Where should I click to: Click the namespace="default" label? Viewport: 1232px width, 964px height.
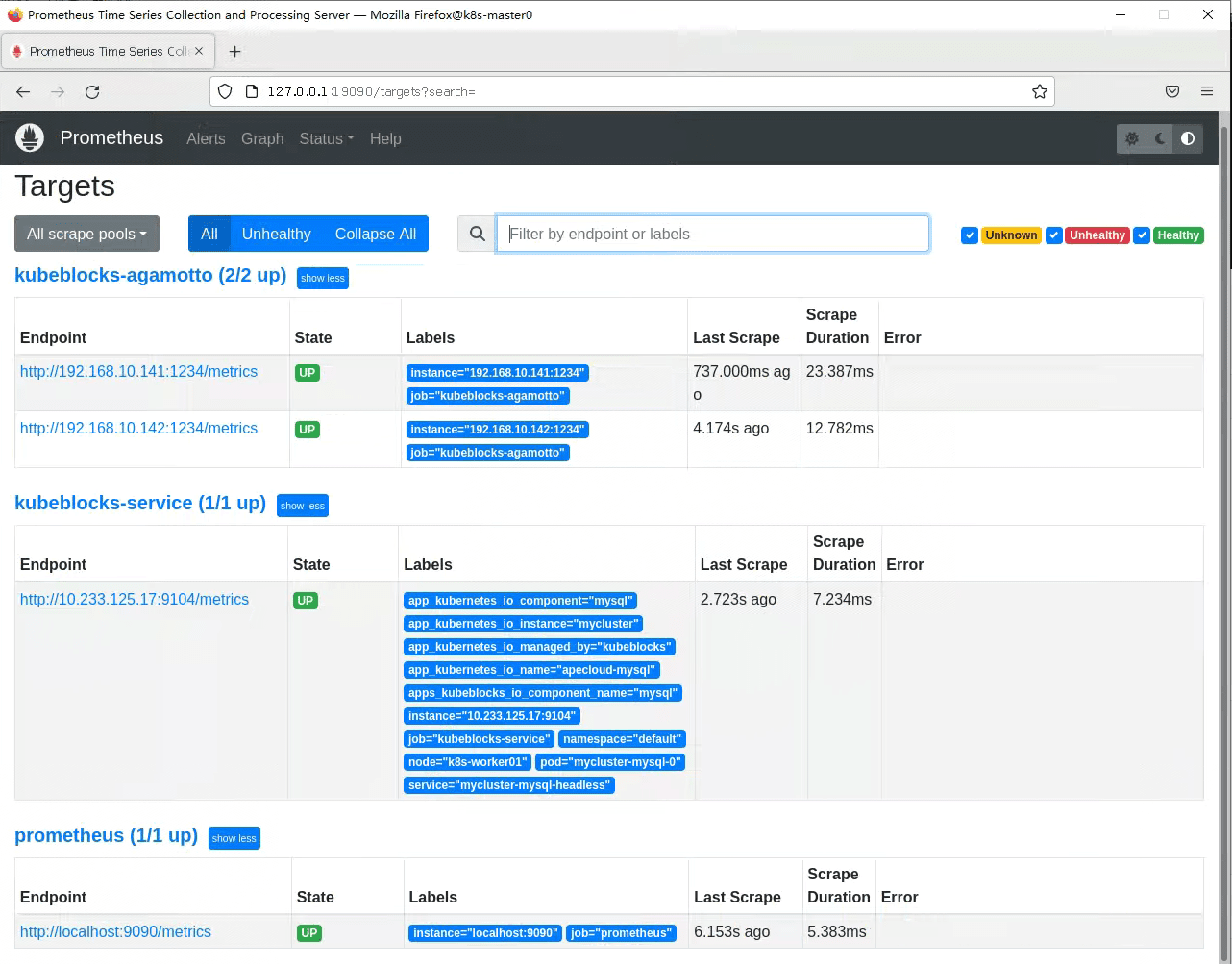622,739
